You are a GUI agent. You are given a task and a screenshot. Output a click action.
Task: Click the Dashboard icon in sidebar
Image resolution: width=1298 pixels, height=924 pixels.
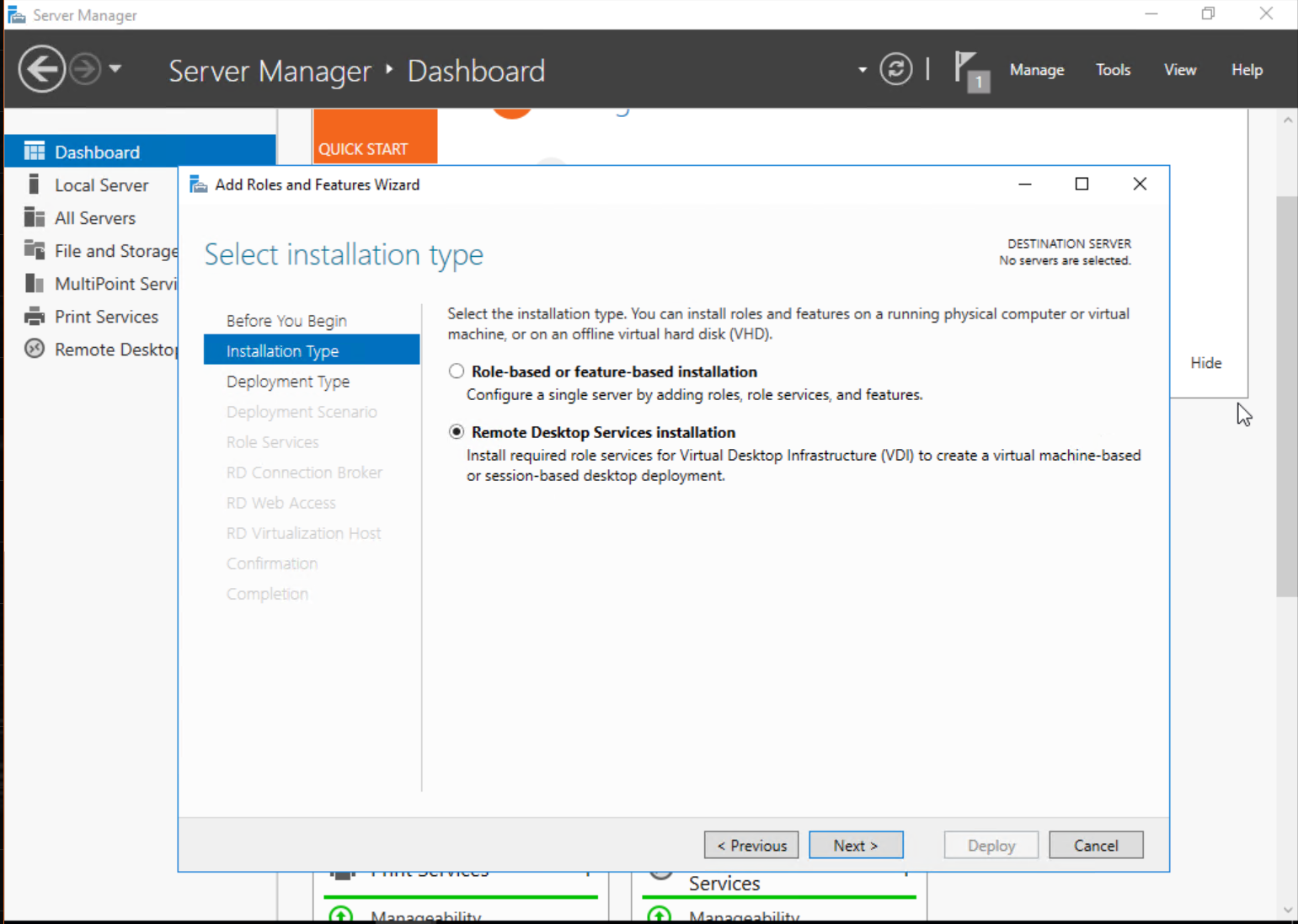(x=35, y=152)
